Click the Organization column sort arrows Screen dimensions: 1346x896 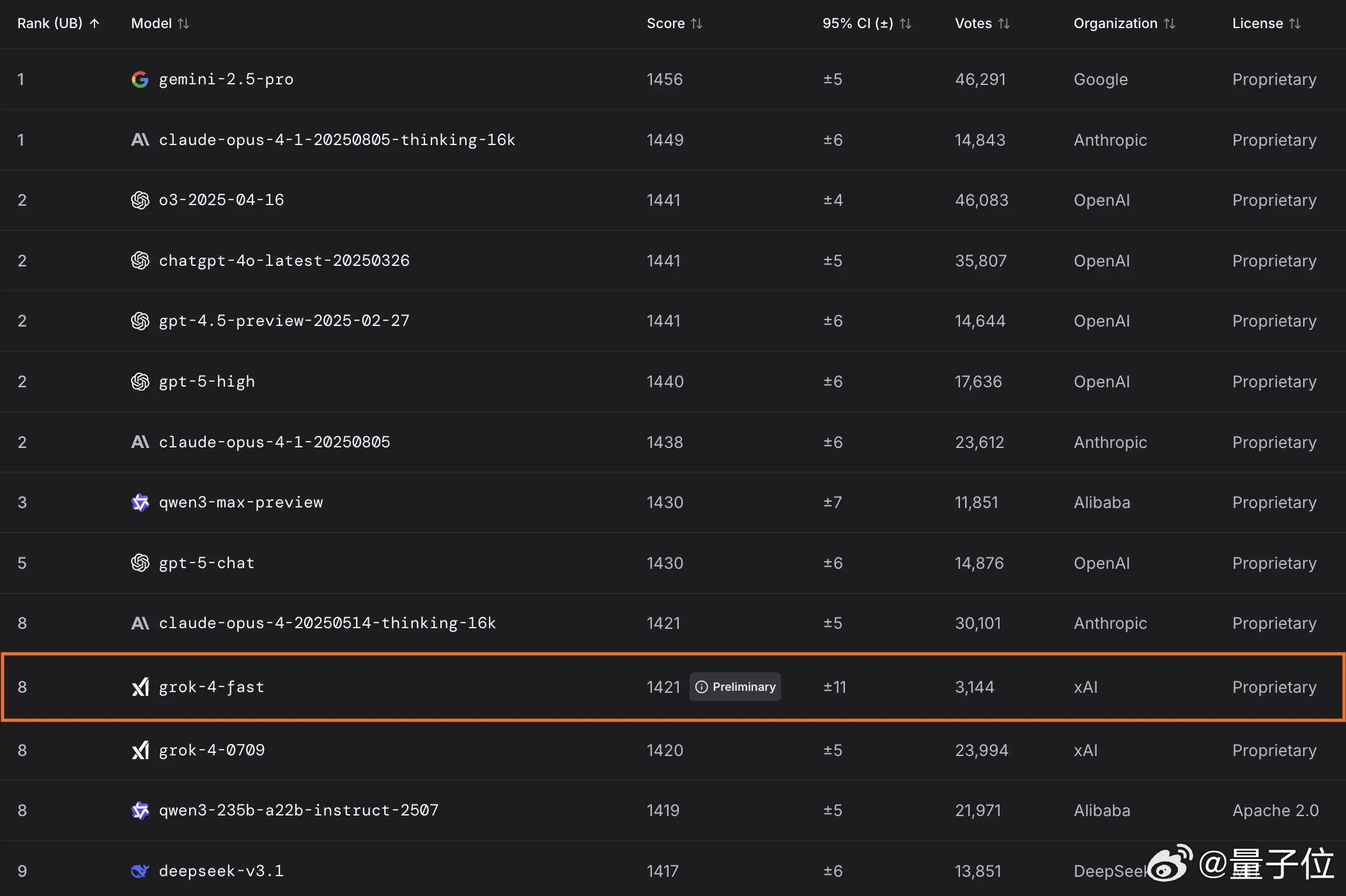1170,24
